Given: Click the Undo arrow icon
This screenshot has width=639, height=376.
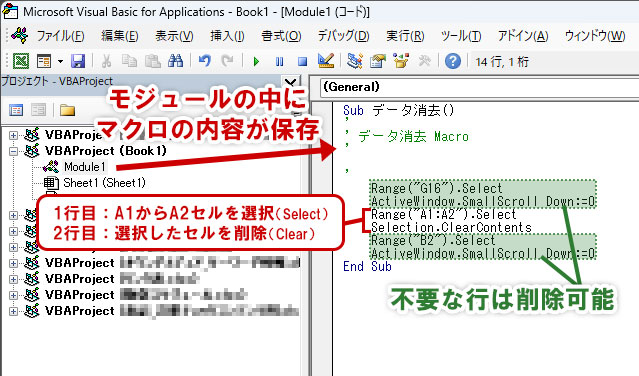Looking at the screenshot, I should [x=205, y=62].
